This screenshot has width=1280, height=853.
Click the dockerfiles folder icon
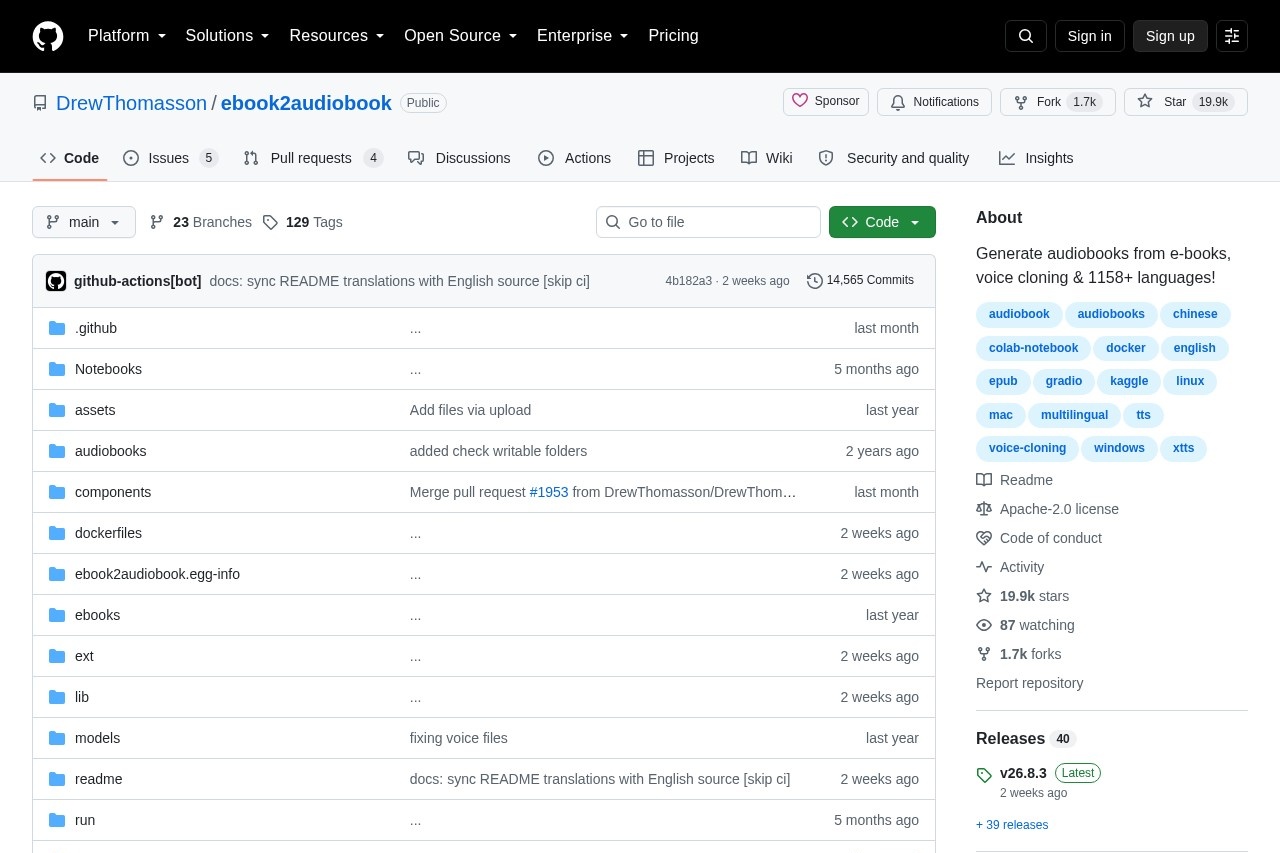coord(57,533)
